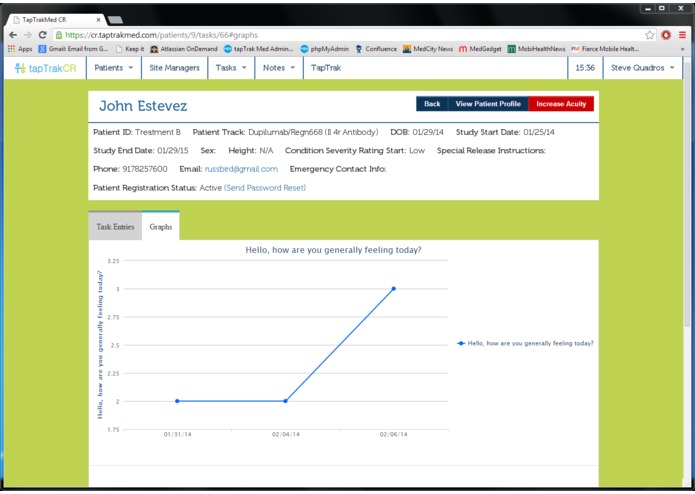
Task: Switch to the Task Entries tab
Action: click(x=115, y=226)
